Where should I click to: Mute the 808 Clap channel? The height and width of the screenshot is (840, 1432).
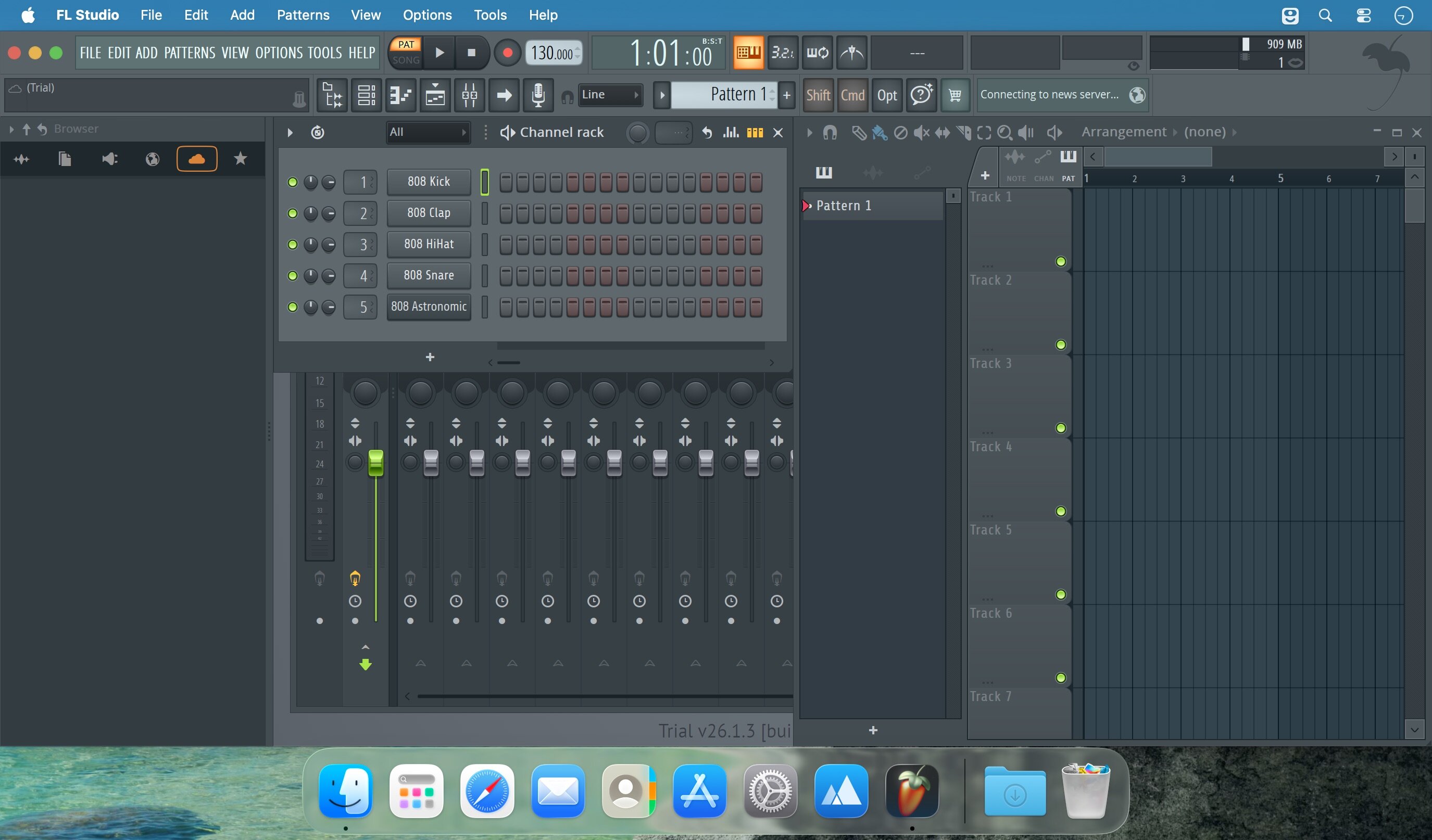pyautogui.click(x=293, y=213)
